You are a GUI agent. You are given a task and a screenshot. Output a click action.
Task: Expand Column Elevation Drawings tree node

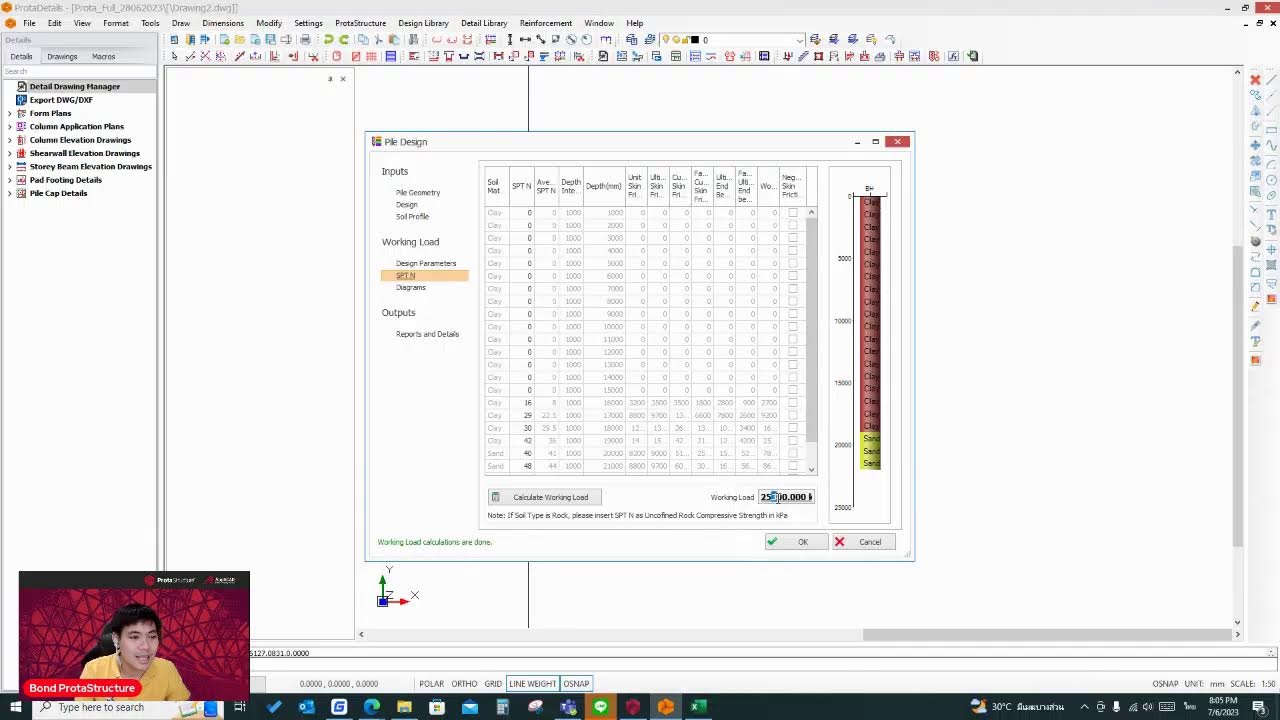9,140
